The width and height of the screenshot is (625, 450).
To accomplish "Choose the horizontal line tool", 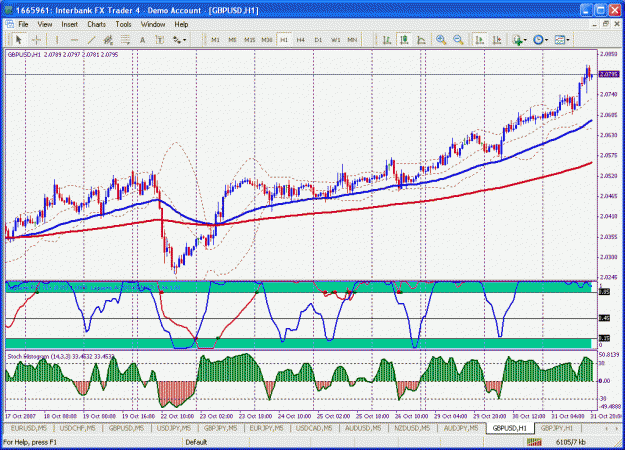I will pos(74,40).
